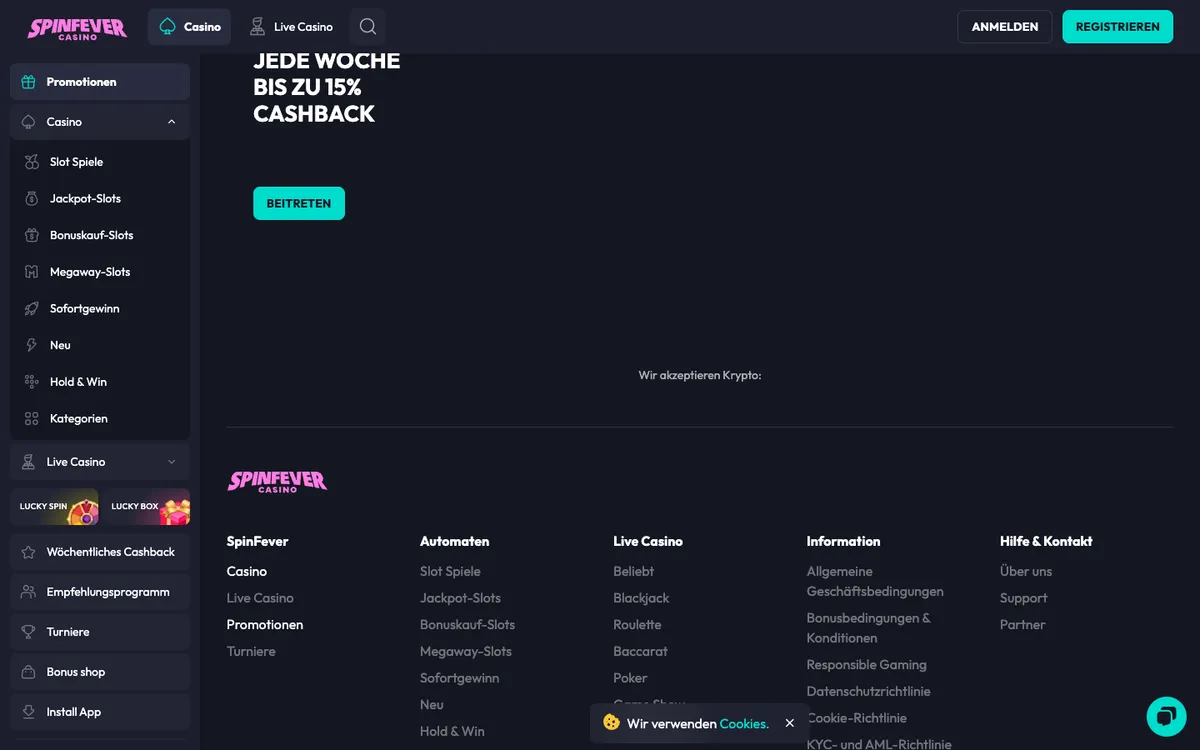The image size is (1200, 750).
Task: Click the Bonus shop store icon
Action: click(28, 672)
